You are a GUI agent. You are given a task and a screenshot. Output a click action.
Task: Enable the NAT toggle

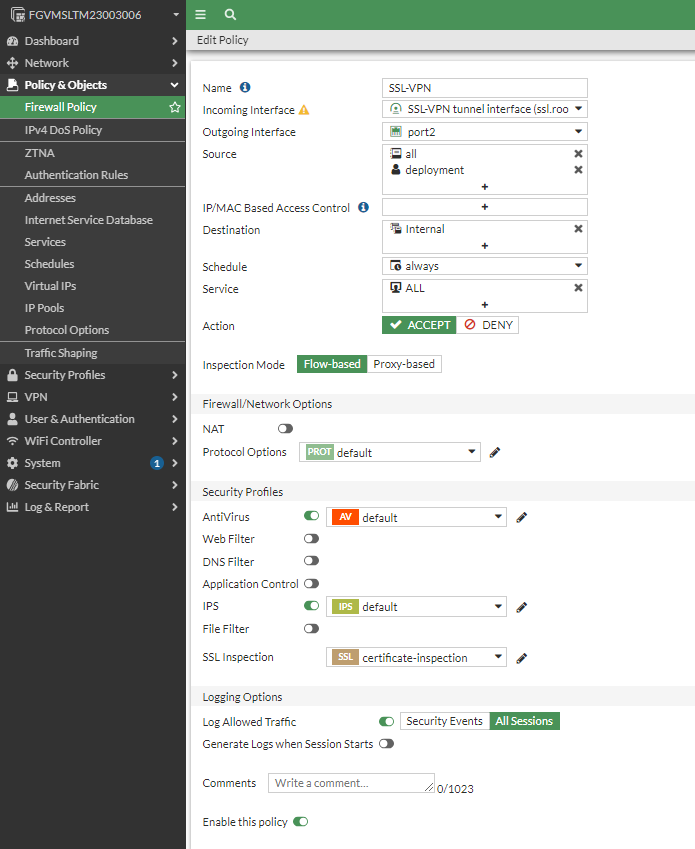coord(286,428)
